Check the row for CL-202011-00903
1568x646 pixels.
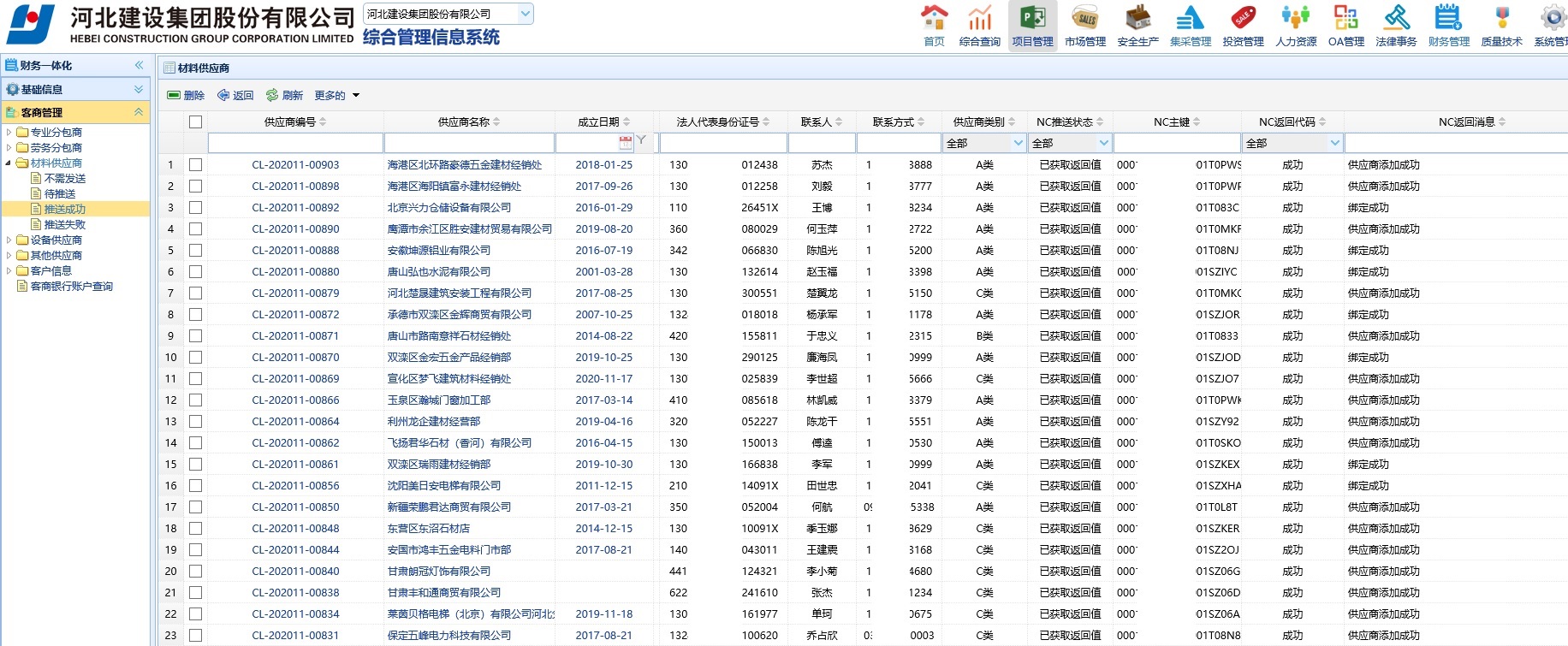196,165
